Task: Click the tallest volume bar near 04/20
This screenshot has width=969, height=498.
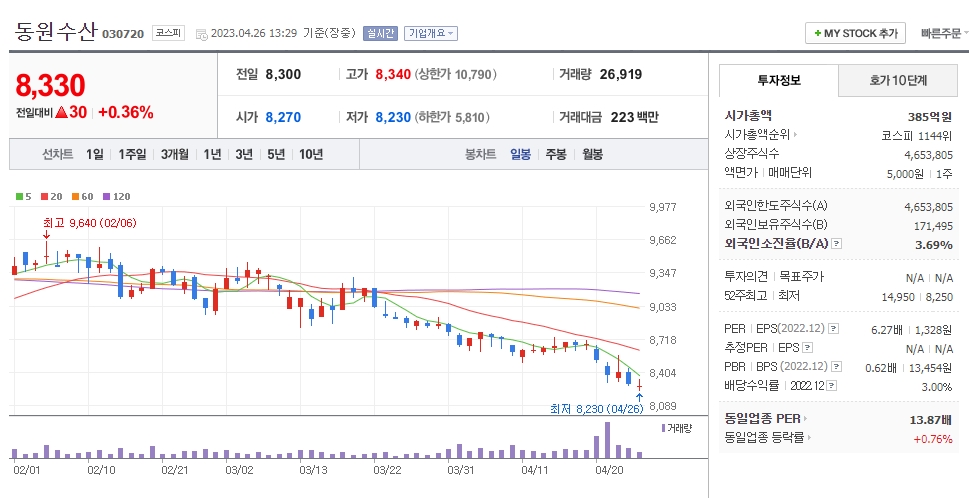Action: tap(607, 440)
